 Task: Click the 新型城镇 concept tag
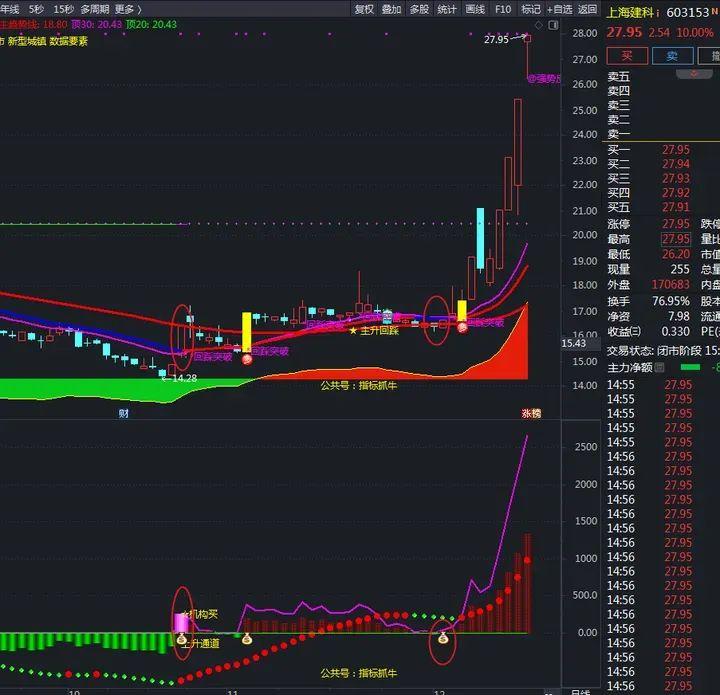coord(27,41)
